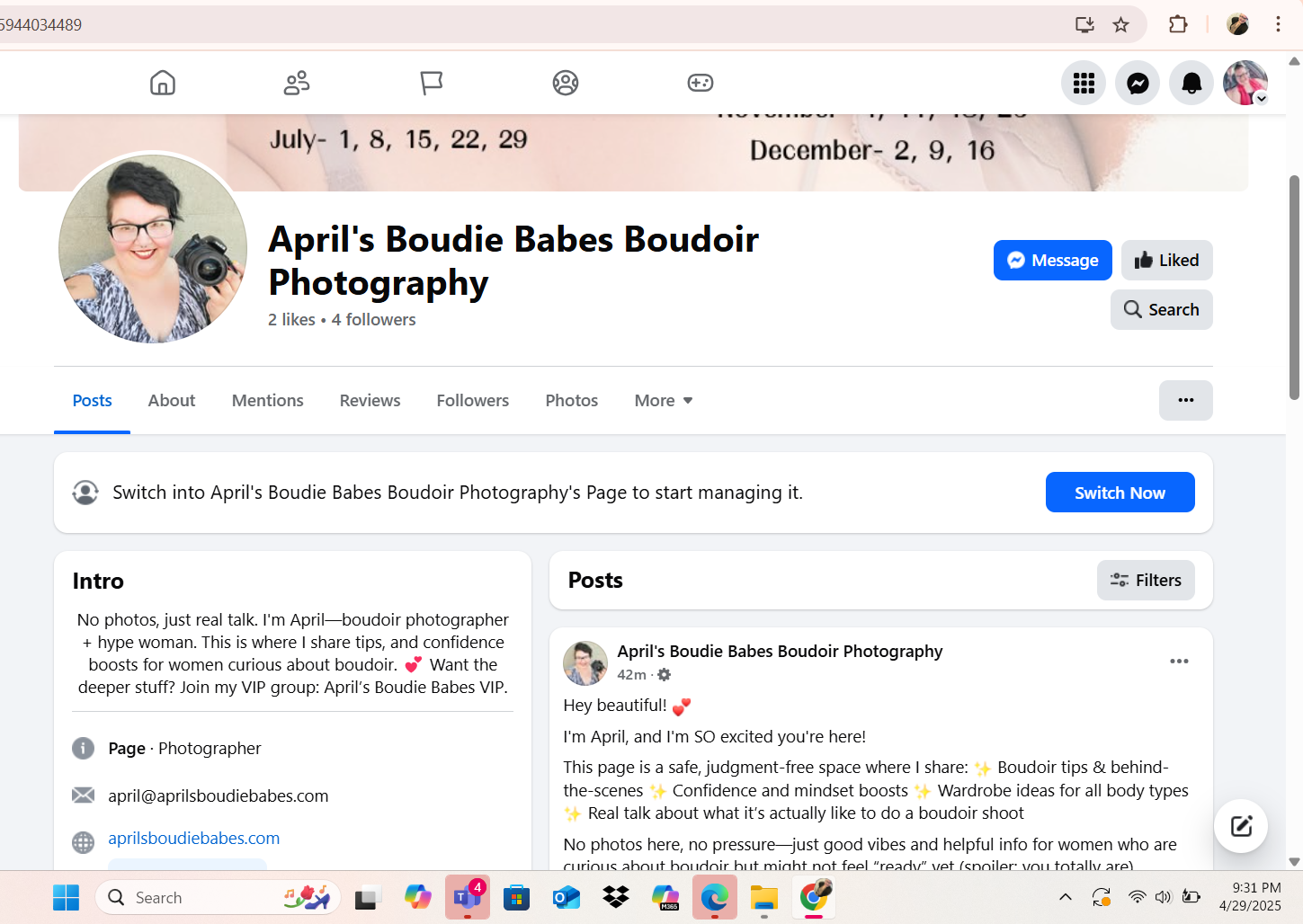
Task: Click the cover photo banner
Action: pyautogui.click(x=633, y=152)
